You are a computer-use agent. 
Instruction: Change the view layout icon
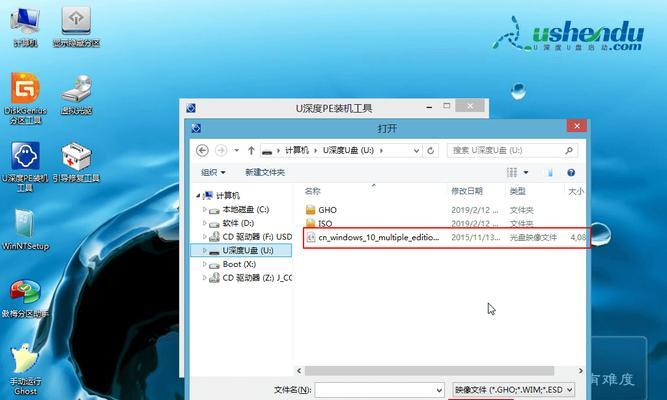tap(512, 172)
